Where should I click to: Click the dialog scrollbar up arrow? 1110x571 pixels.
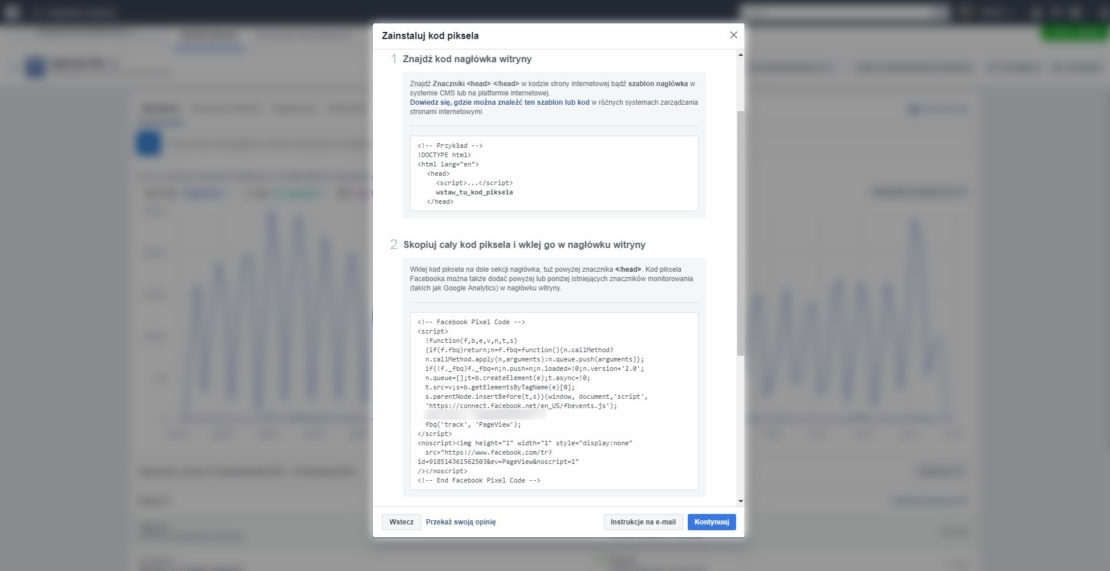click(740, 54)
